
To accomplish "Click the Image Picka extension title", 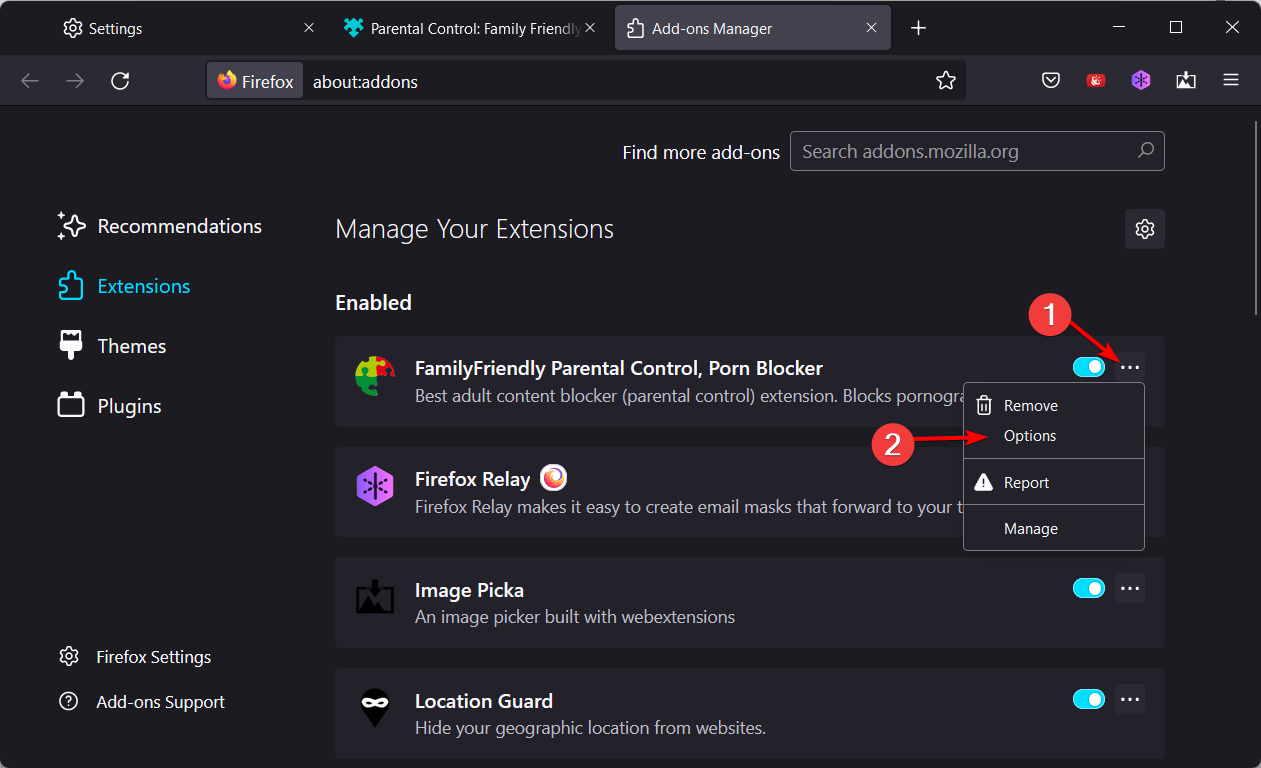I will [x=469, y=590].
